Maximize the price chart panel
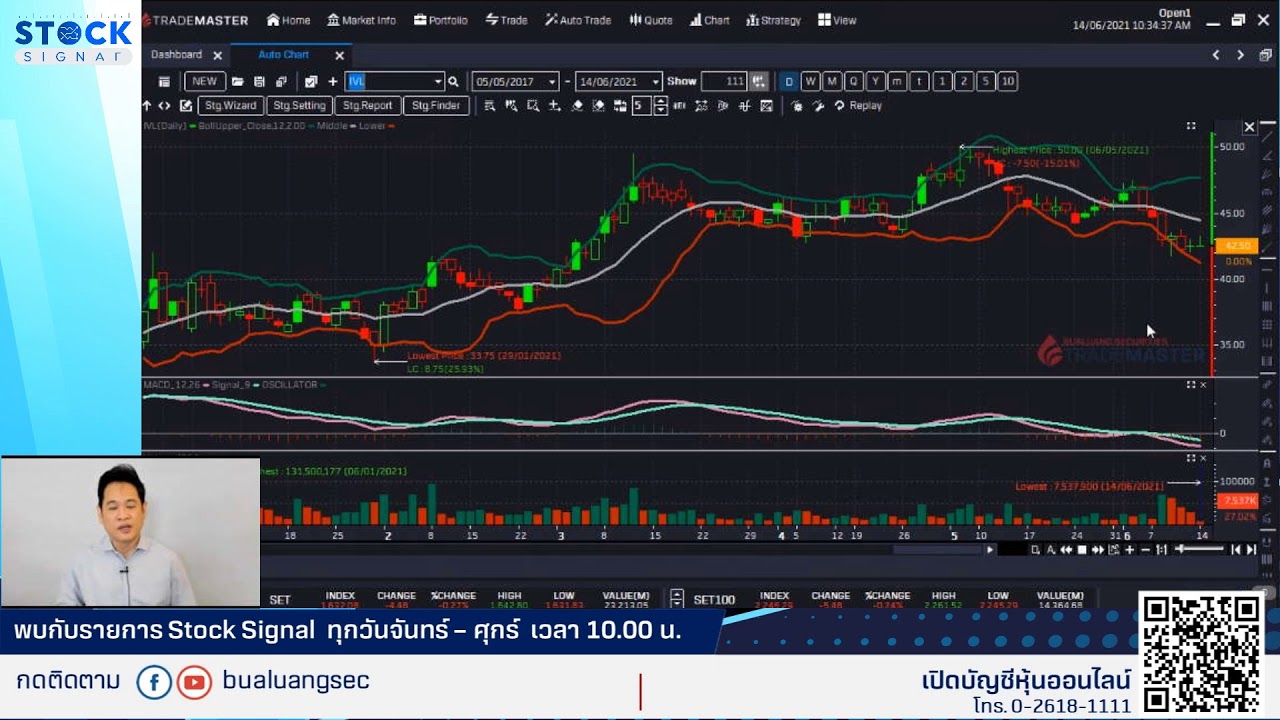 (x=1191, y=126)
